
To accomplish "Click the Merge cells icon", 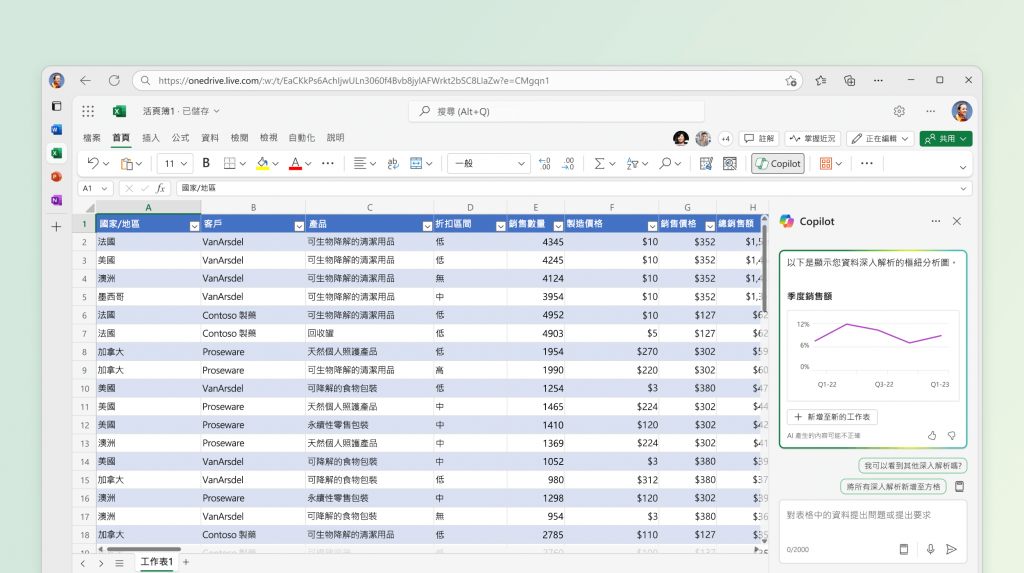I will click(x=416, y=163).
